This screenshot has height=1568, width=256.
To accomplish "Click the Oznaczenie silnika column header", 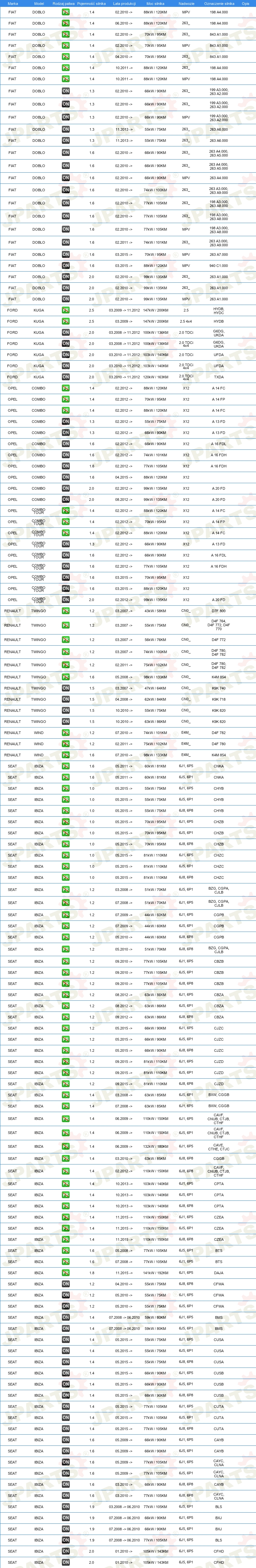I will [219, 4].
